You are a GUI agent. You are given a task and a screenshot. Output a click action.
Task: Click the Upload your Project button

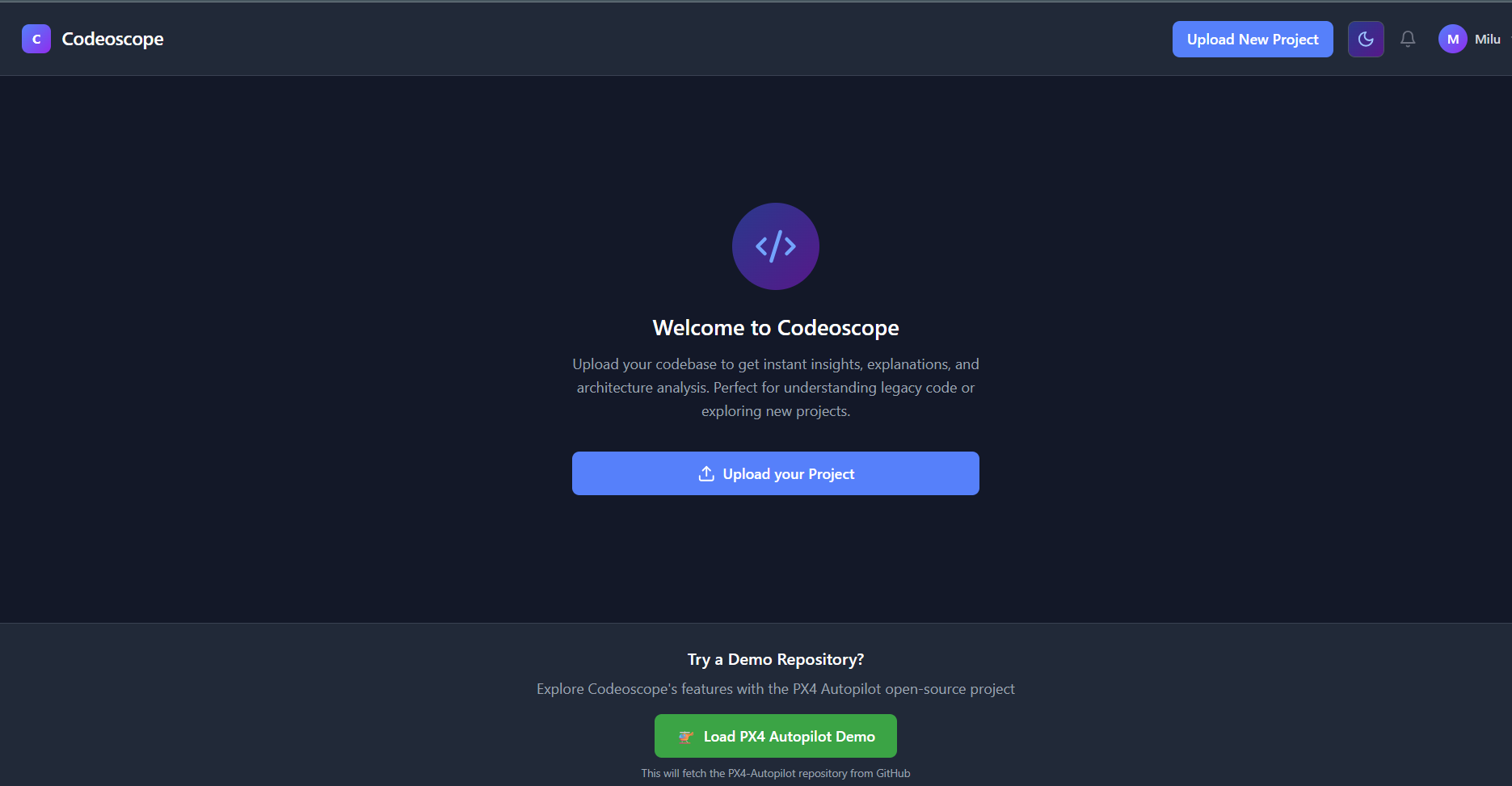(776, 473)
